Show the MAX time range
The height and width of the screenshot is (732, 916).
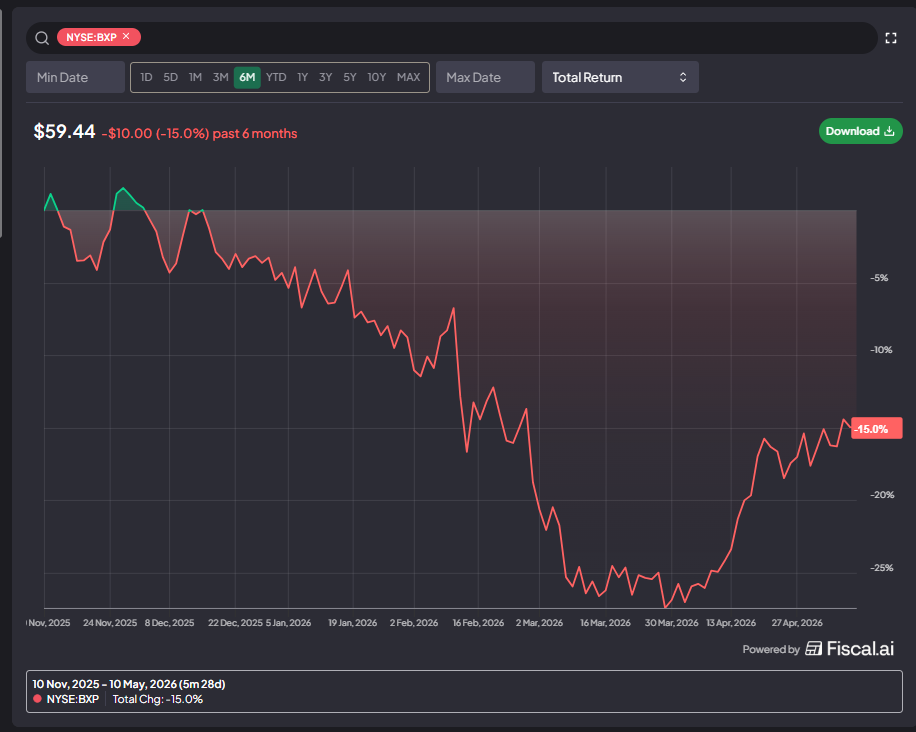click(x=408, y=77)
